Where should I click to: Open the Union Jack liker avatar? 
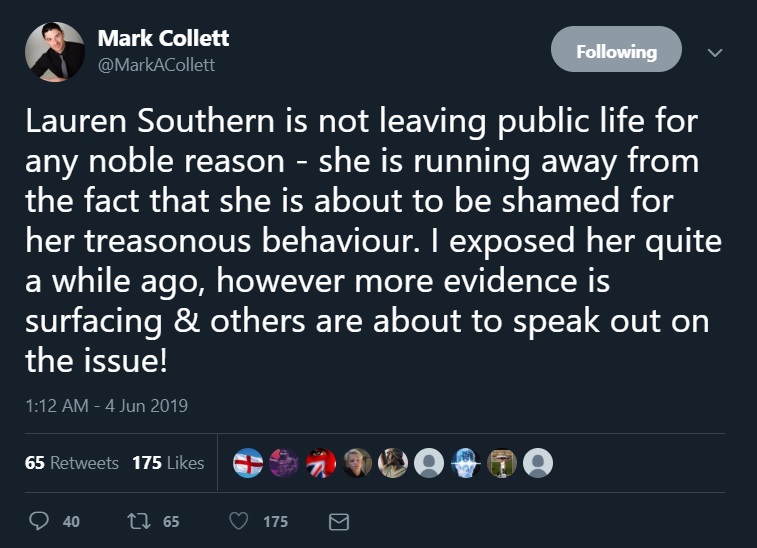pyautogui.click(x=320, y=462)
